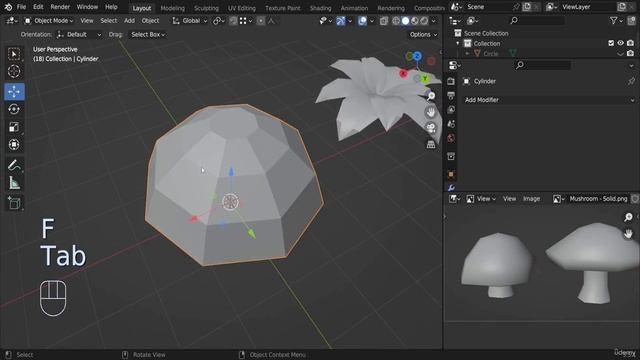Open the Edit menu
640x360 pixels.
coord(38,7)
